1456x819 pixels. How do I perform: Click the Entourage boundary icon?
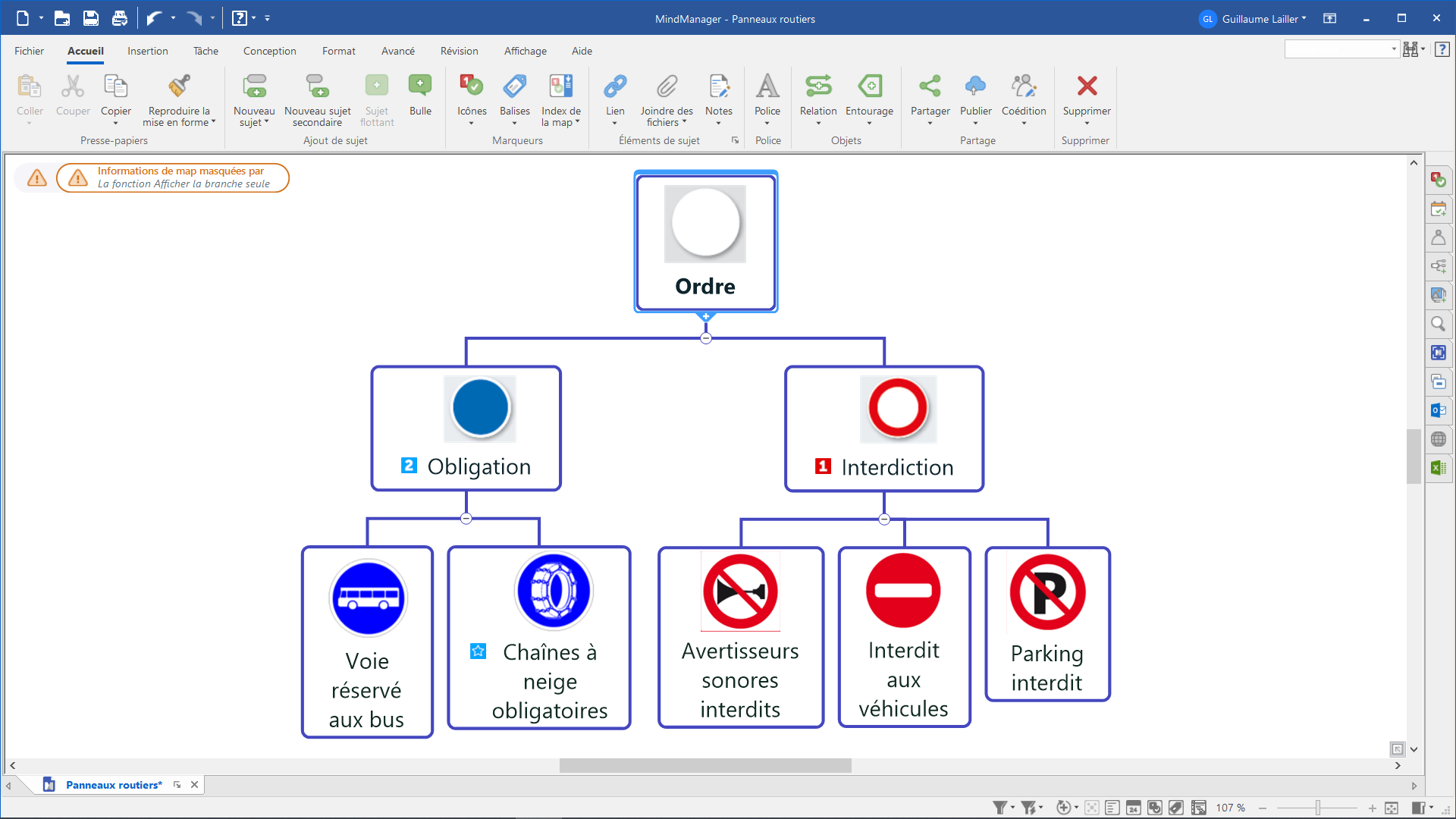869,86
